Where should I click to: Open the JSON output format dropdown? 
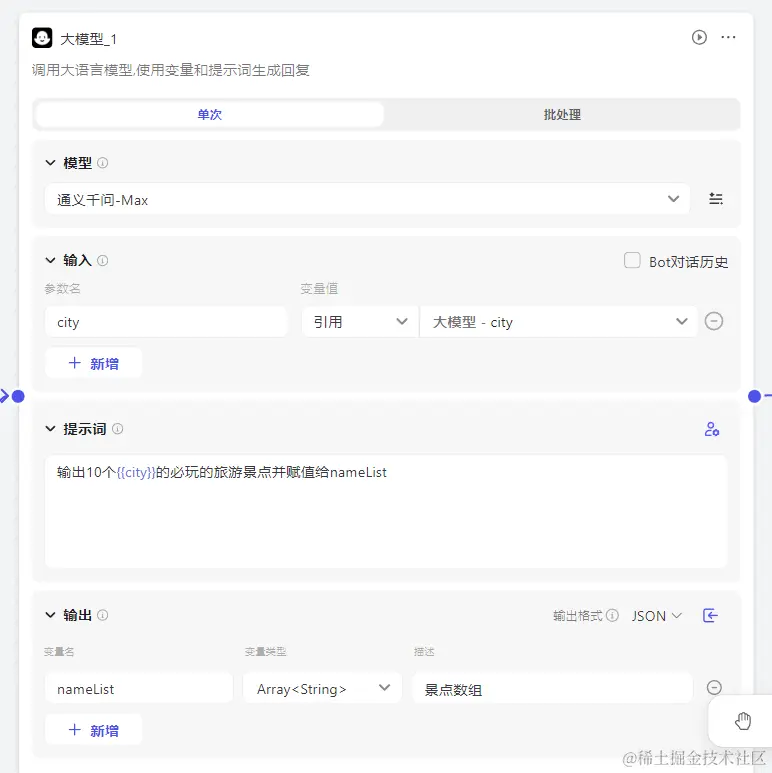tap(657, 616)
